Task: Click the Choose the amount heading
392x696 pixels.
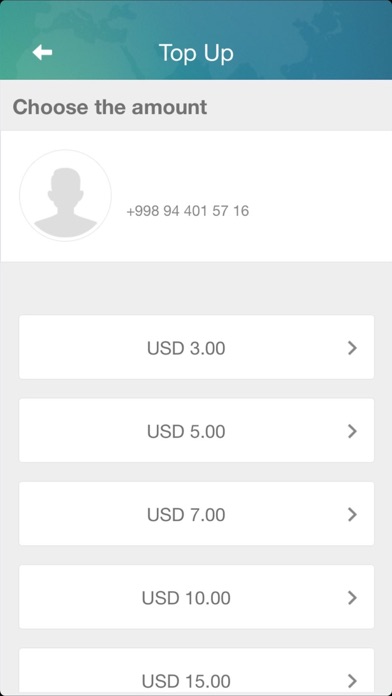Action: pyautogui.click(x=110, y=107)
